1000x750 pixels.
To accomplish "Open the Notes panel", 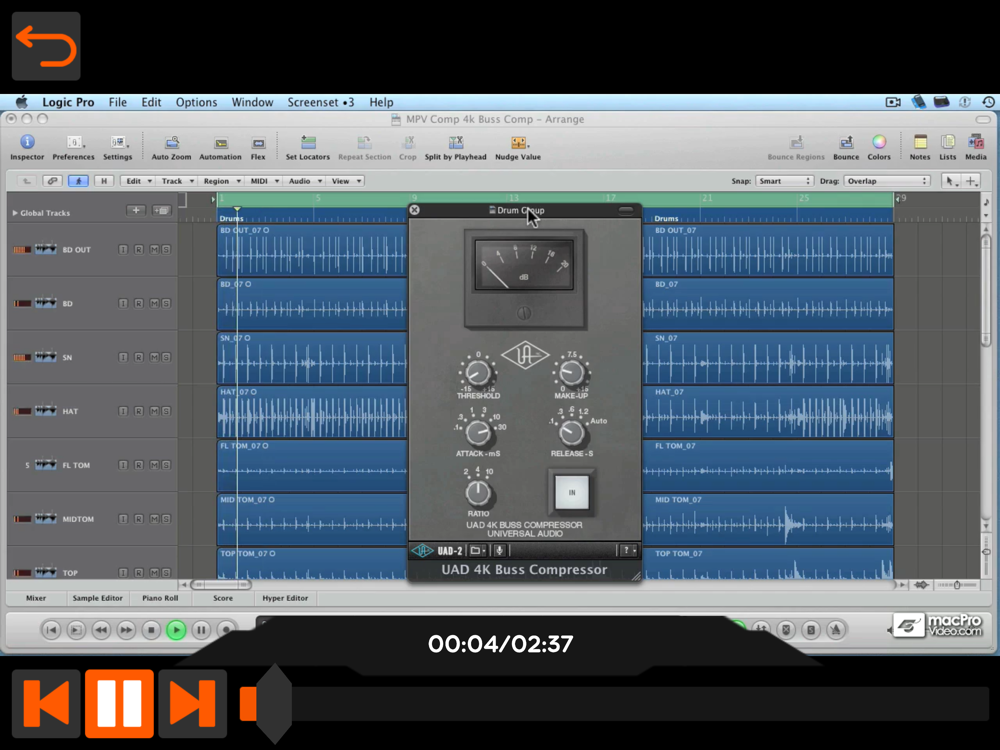I will 920,147.
